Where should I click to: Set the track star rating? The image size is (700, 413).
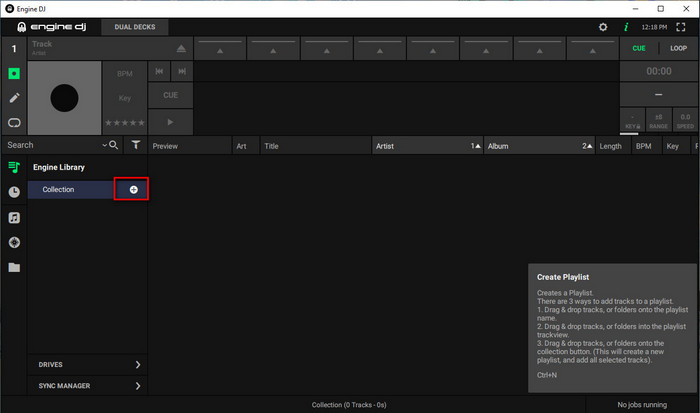coord(125,123)
